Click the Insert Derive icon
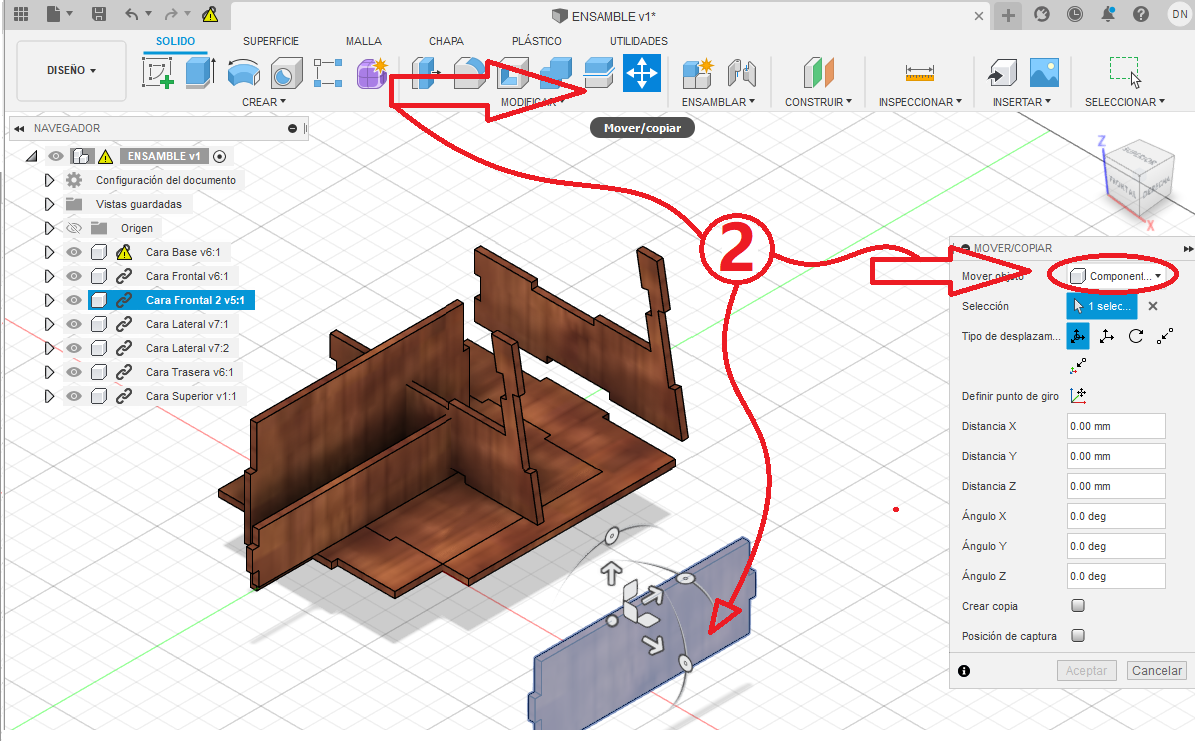 (1002, 73)
